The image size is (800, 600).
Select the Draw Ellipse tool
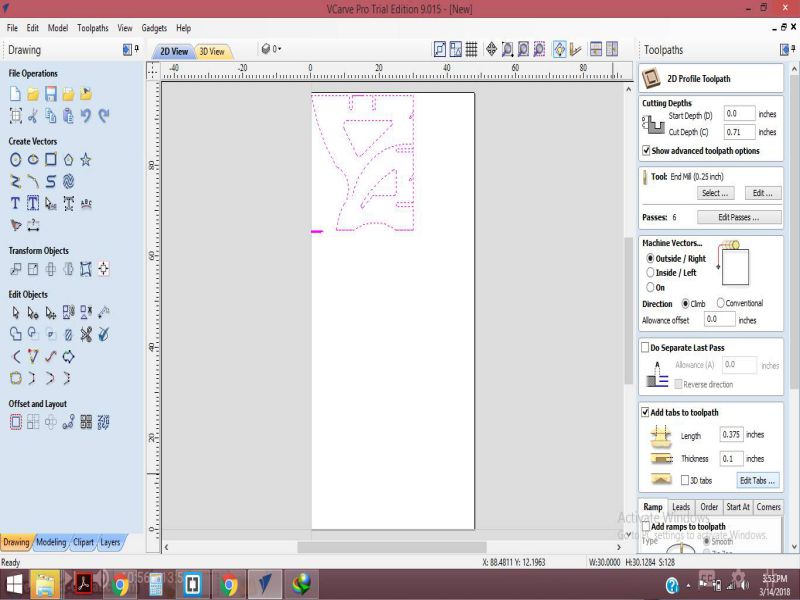[33, 160]
